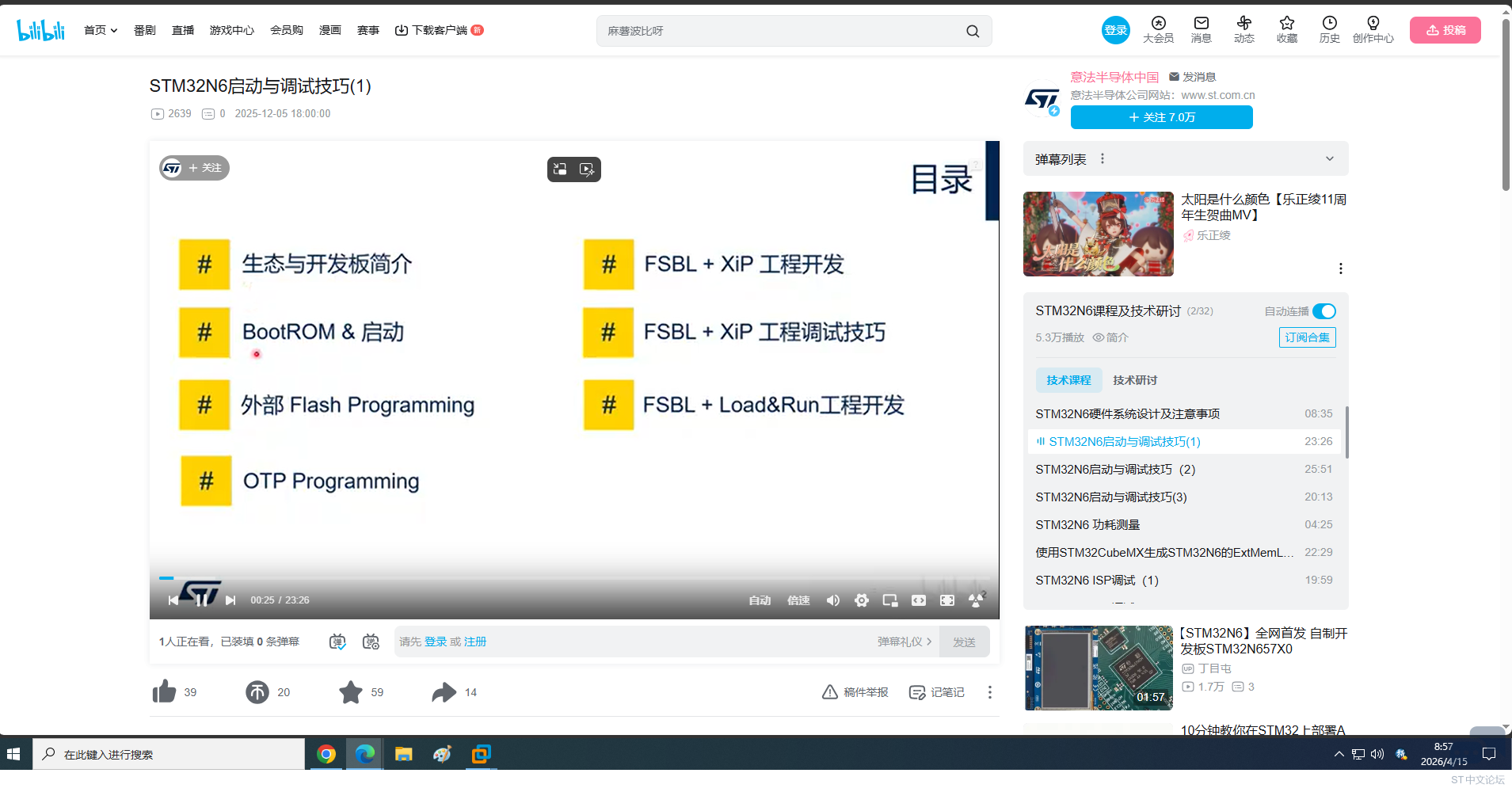
Task: Open the 历史 (history) icon
Action: (x=1329, y=30)
